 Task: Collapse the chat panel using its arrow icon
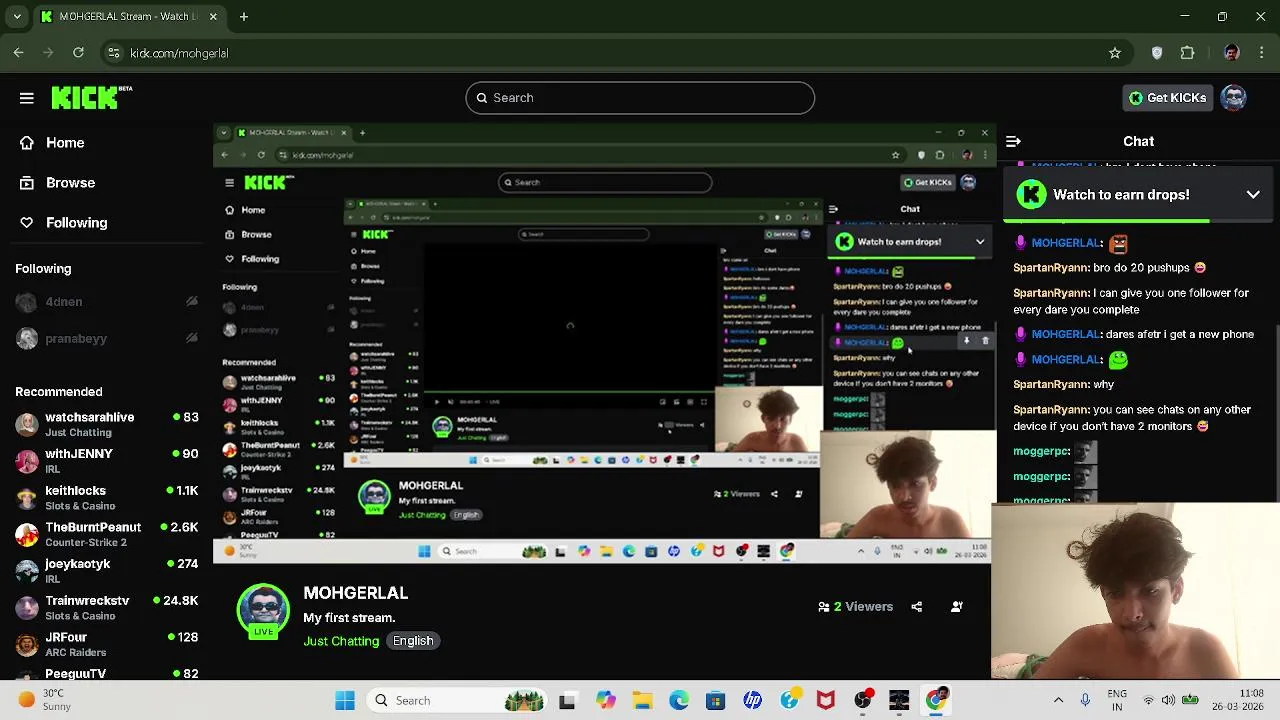point(1013,142)
